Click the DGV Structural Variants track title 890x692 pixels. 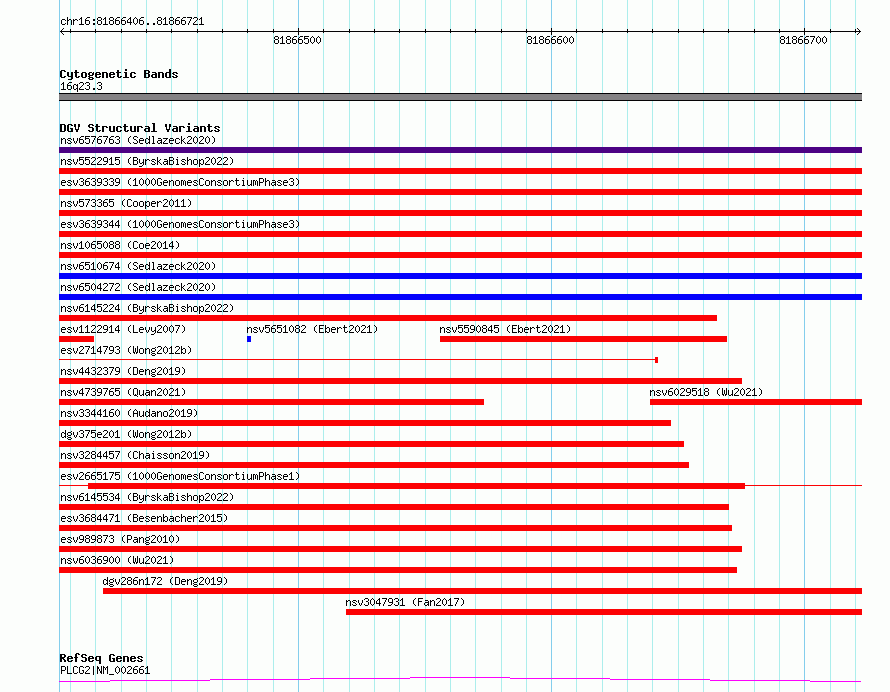[140, 128]
